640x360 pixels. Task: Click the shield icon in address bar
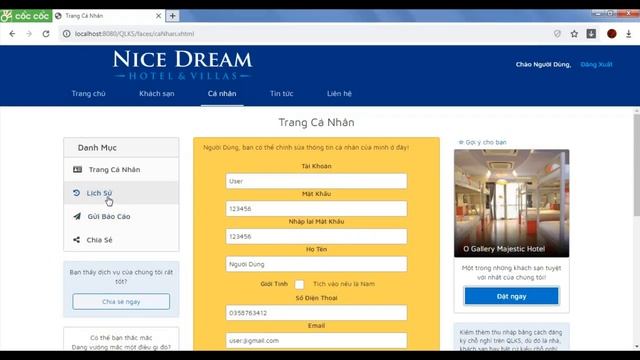[557, 34]
